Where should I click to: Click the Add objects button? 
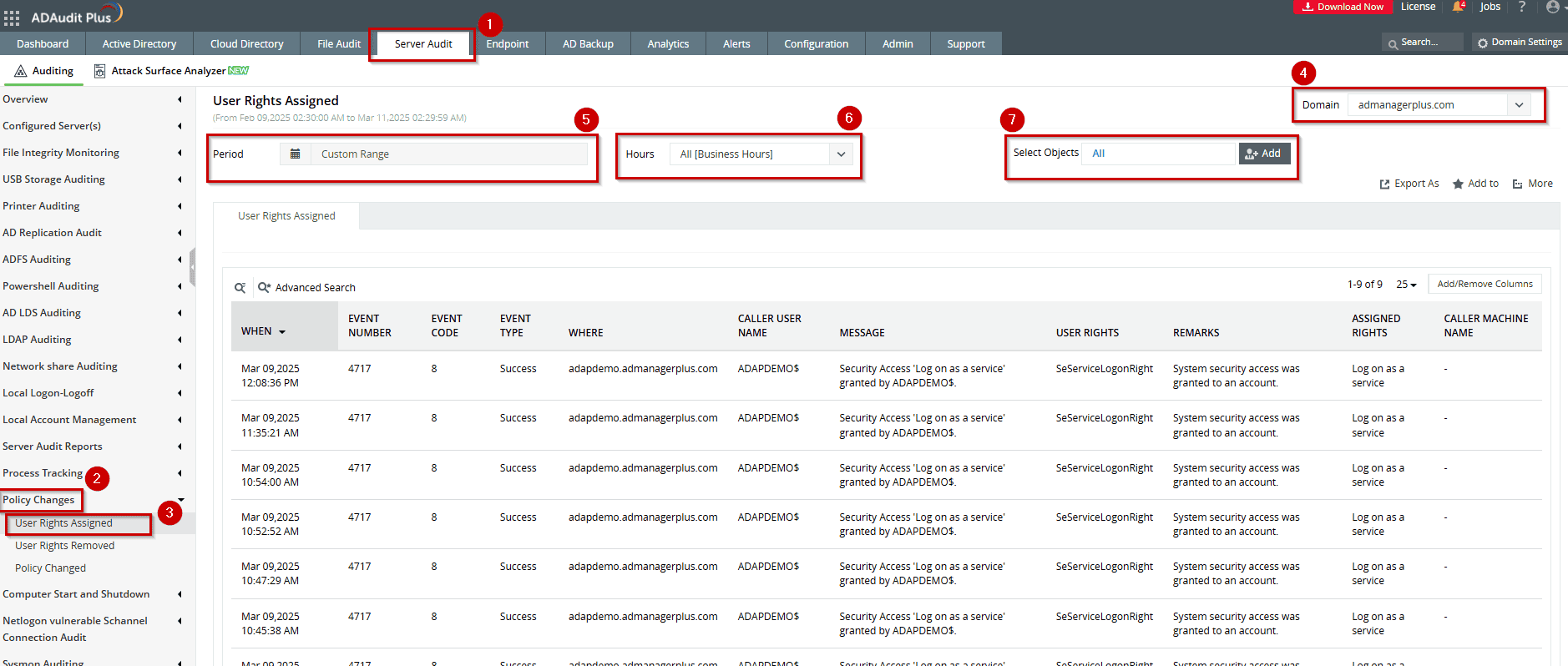pyautogui.click(x=1264, y=154)
